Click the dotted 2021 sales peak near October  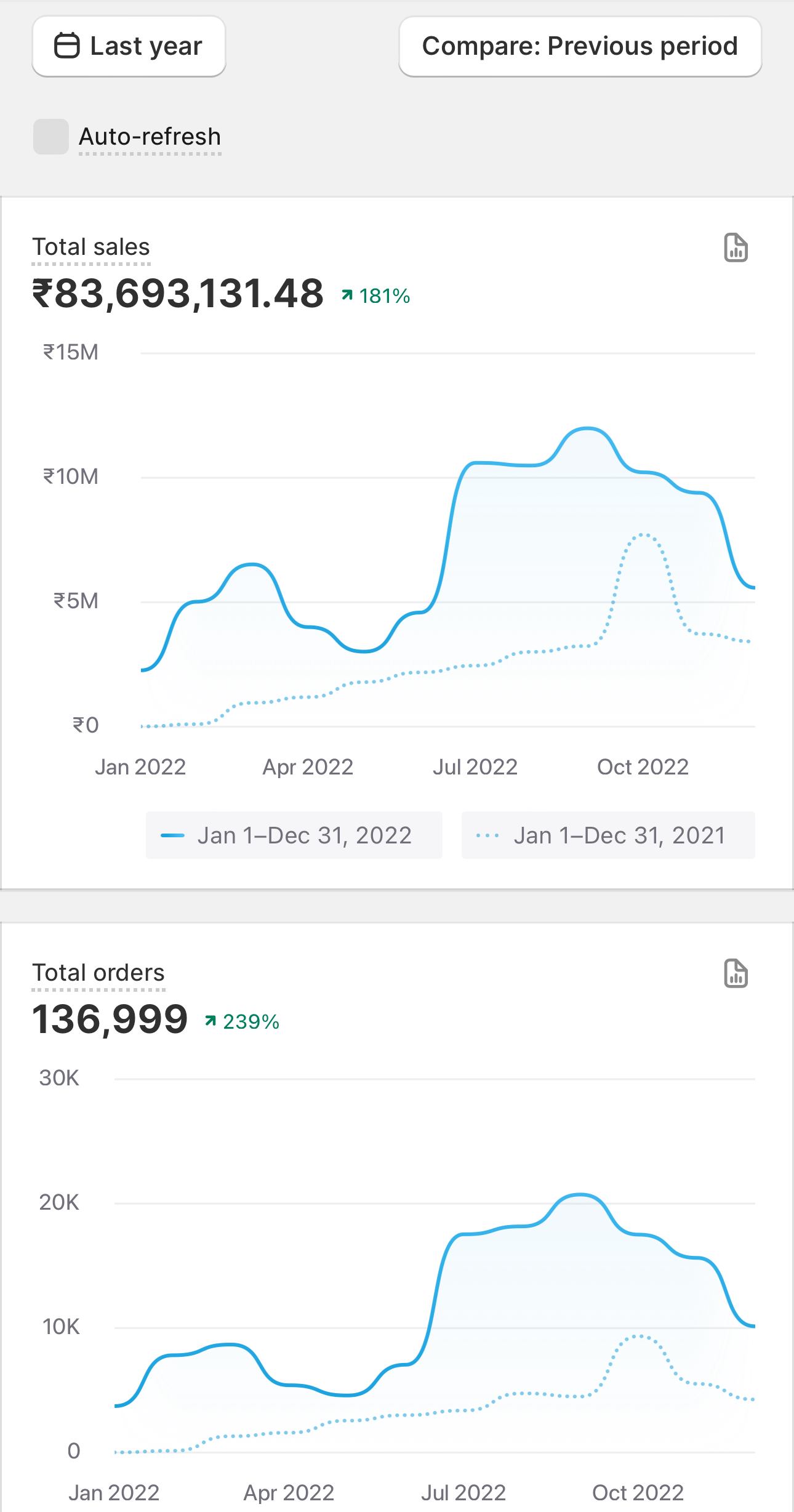click(643, 535)
